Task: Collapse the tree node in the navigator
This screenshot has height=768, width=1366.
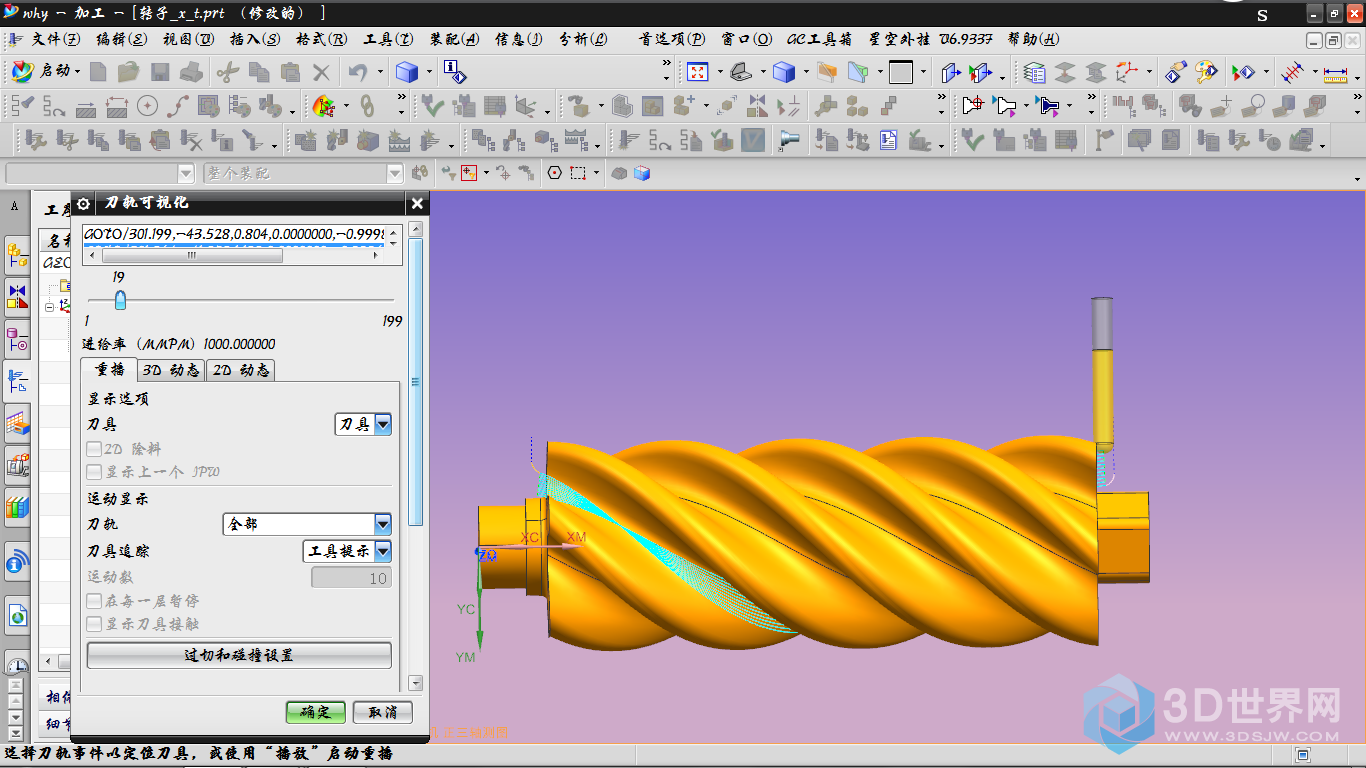Action: pos(49,306)
